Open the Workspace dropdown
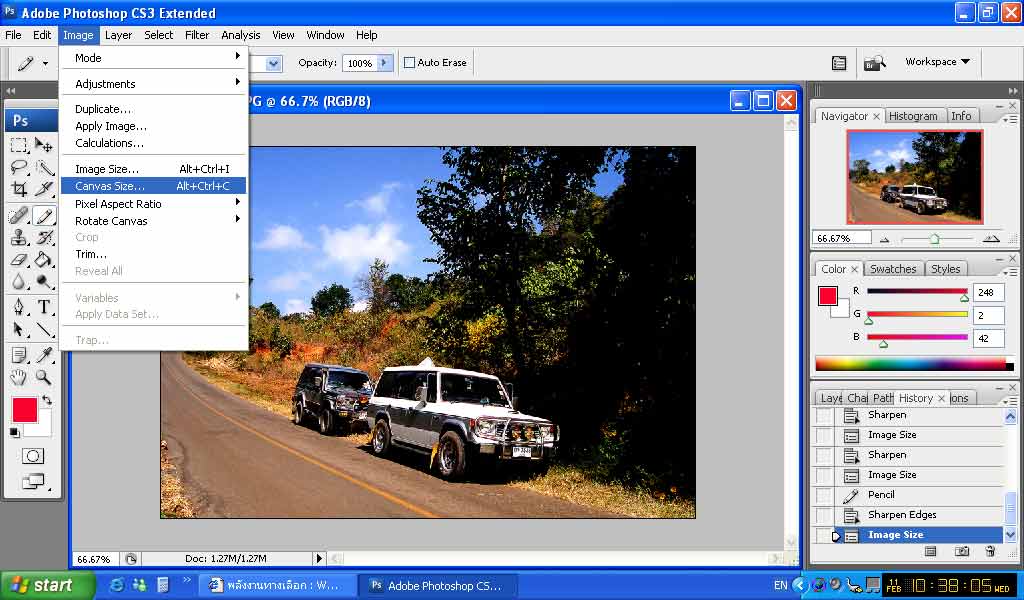Viewport: 1024px width, 600px height. 937,62
